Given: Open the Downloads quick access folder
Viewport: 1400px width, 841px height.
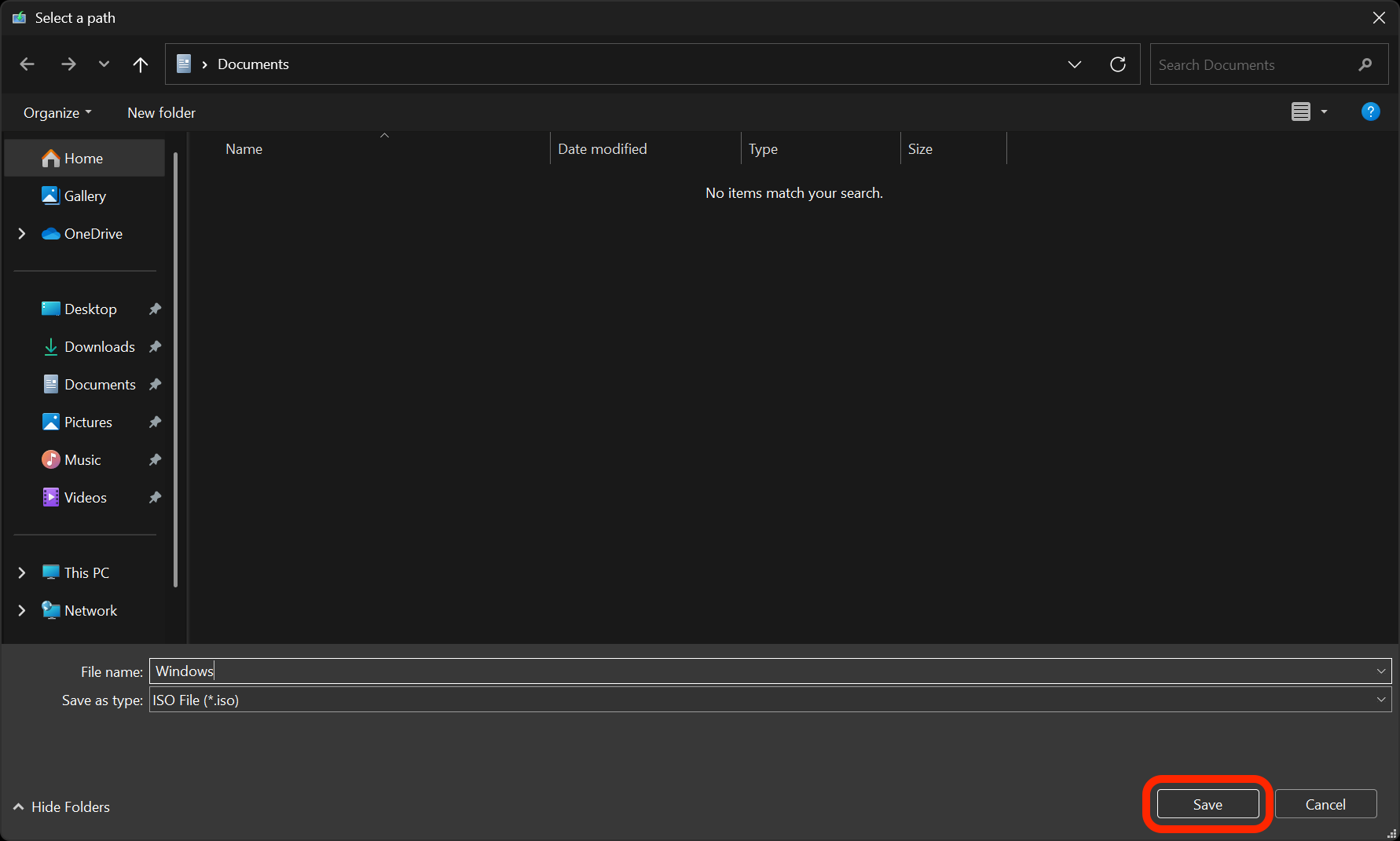Looking at the screenshot, I should click(x=99, y=347).
